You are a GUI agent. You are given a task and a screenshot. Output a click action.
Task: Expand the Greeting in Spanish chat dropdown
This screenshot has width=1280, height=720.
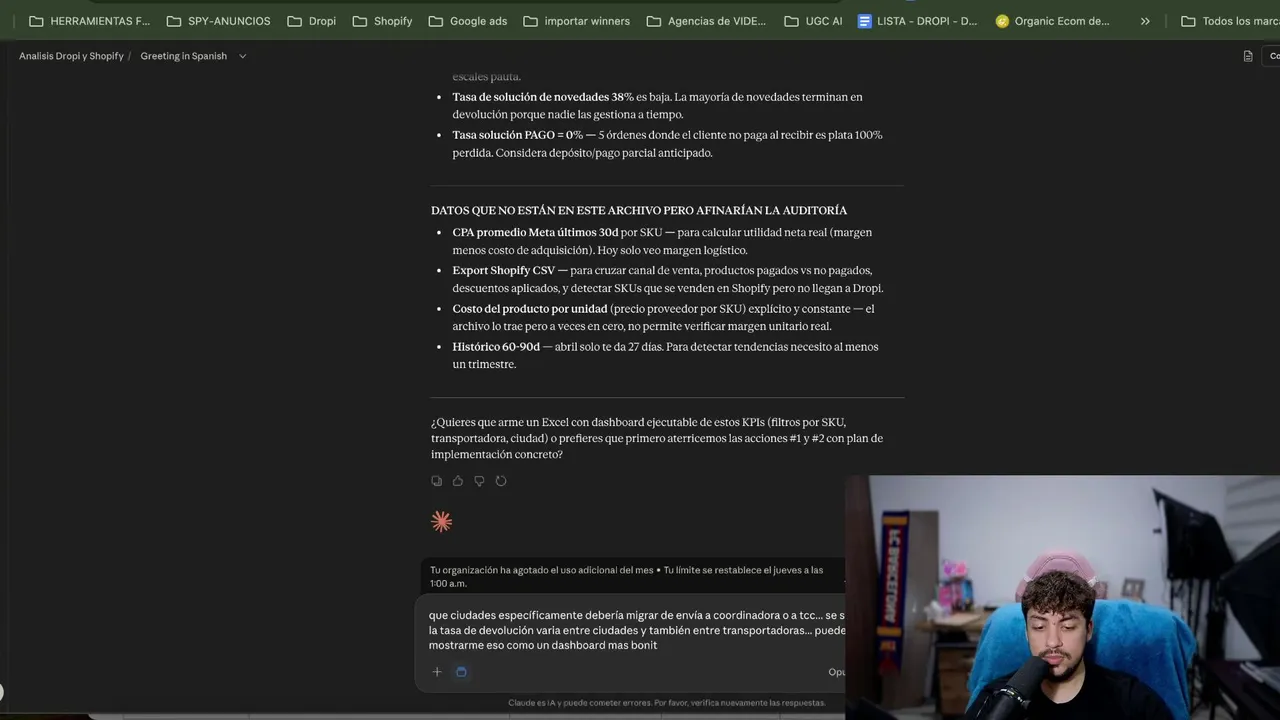pos(242,56)
